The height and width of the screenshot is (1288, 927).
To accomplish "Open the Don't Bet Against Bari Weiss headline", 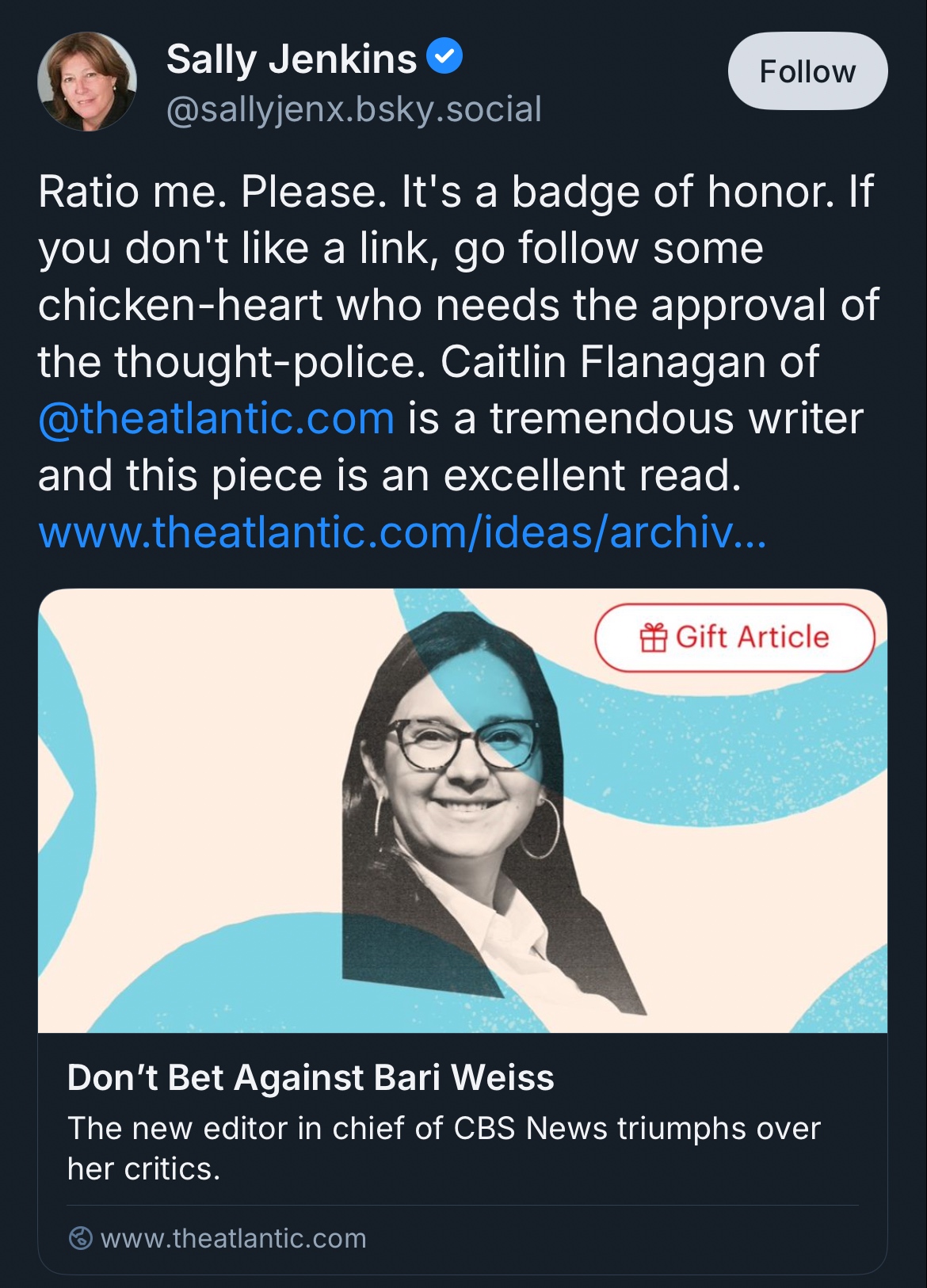I will (311, 1077).
